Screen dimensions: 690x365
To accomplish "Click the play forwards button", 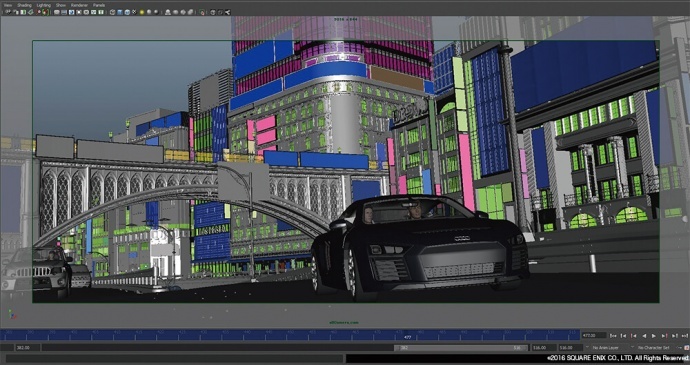I will (x=653, y=336).
